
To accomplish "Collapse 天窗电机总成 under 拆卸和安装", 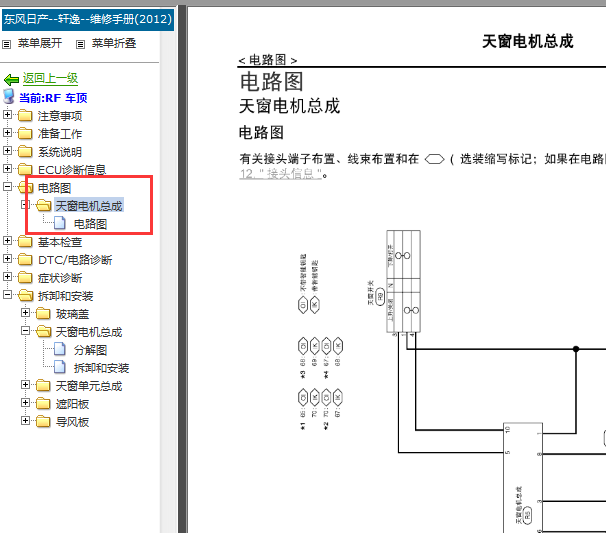I will (x=26, y=330).
